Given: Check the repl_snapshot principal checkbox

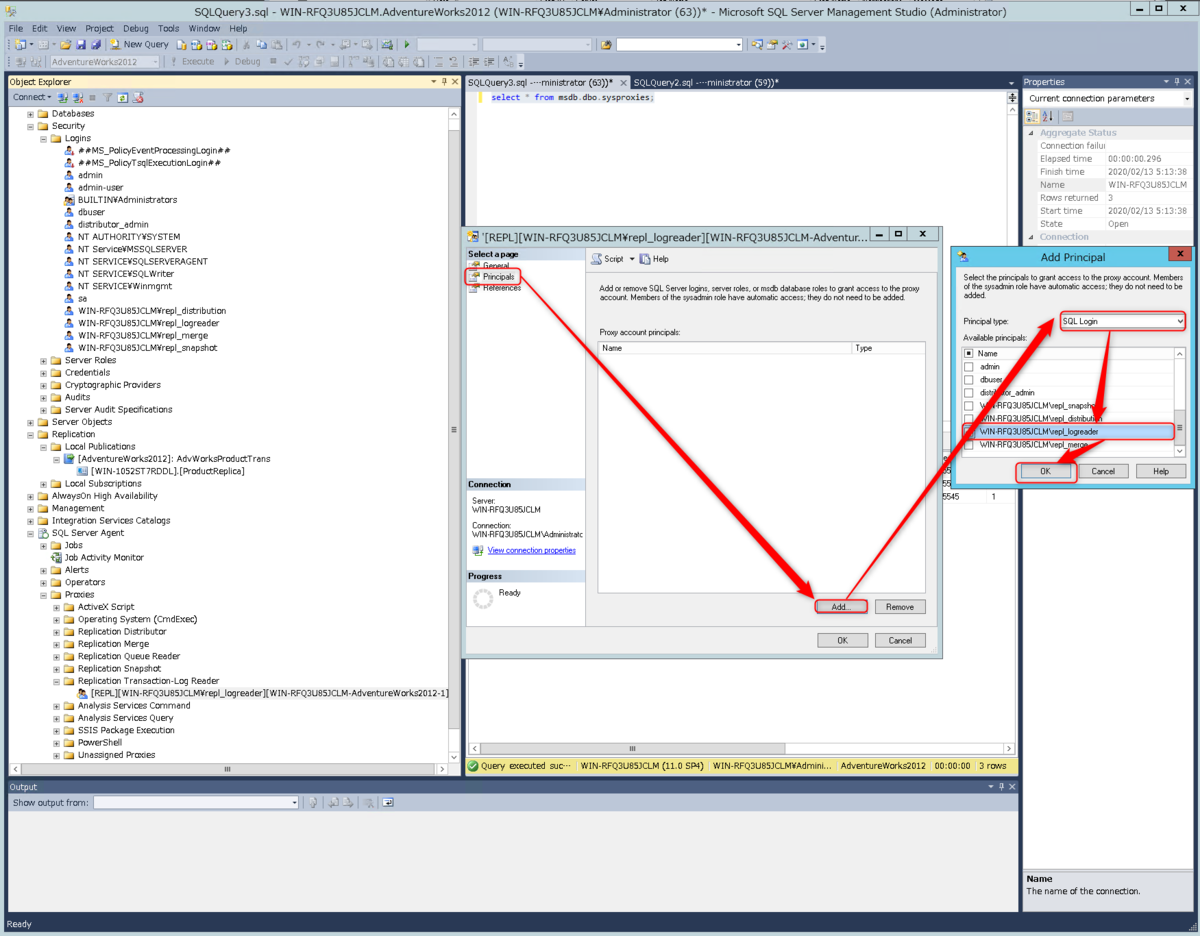Looking at the screenshot, I should [x=968, y=406].
